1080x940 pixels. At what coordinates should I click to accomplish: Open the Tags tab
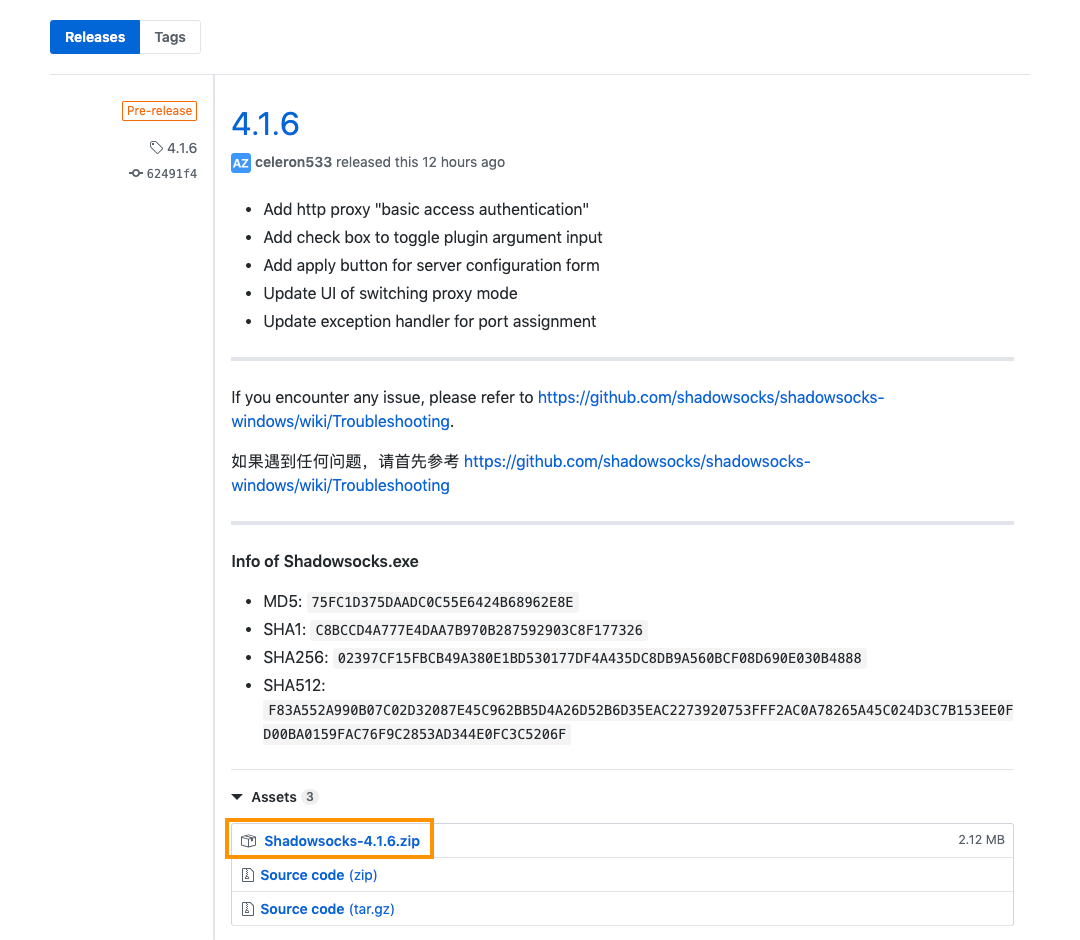[x=170, y=37]
